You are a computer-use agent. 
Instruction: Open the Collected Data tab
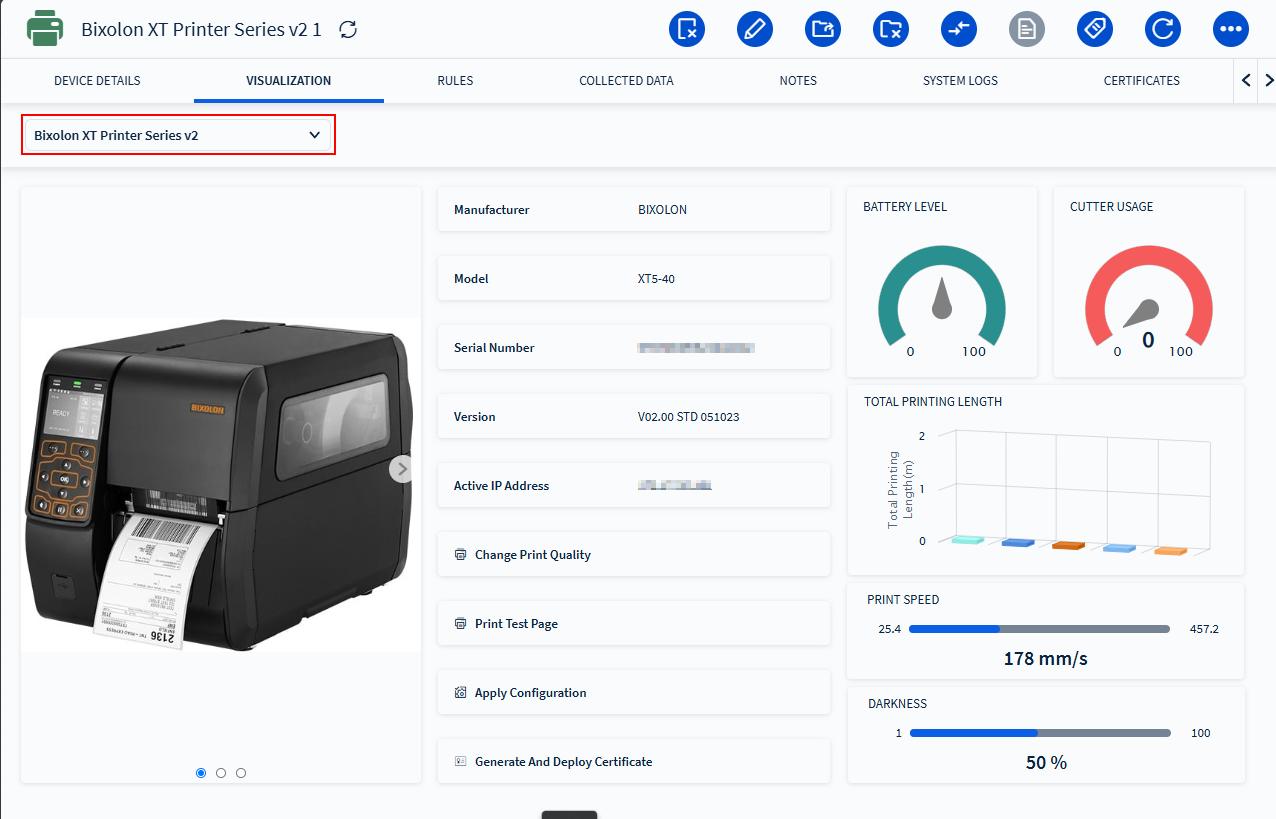[626, 81]
